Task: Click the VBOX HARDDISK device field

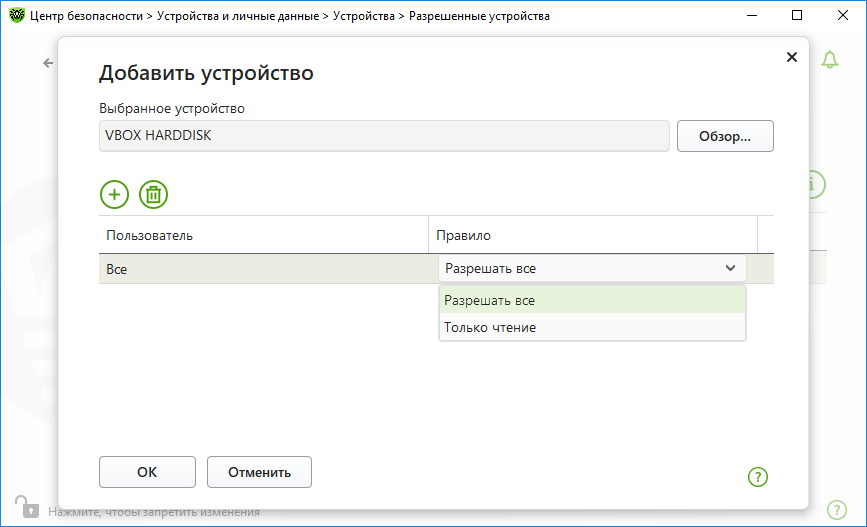Action: [384, 135]
